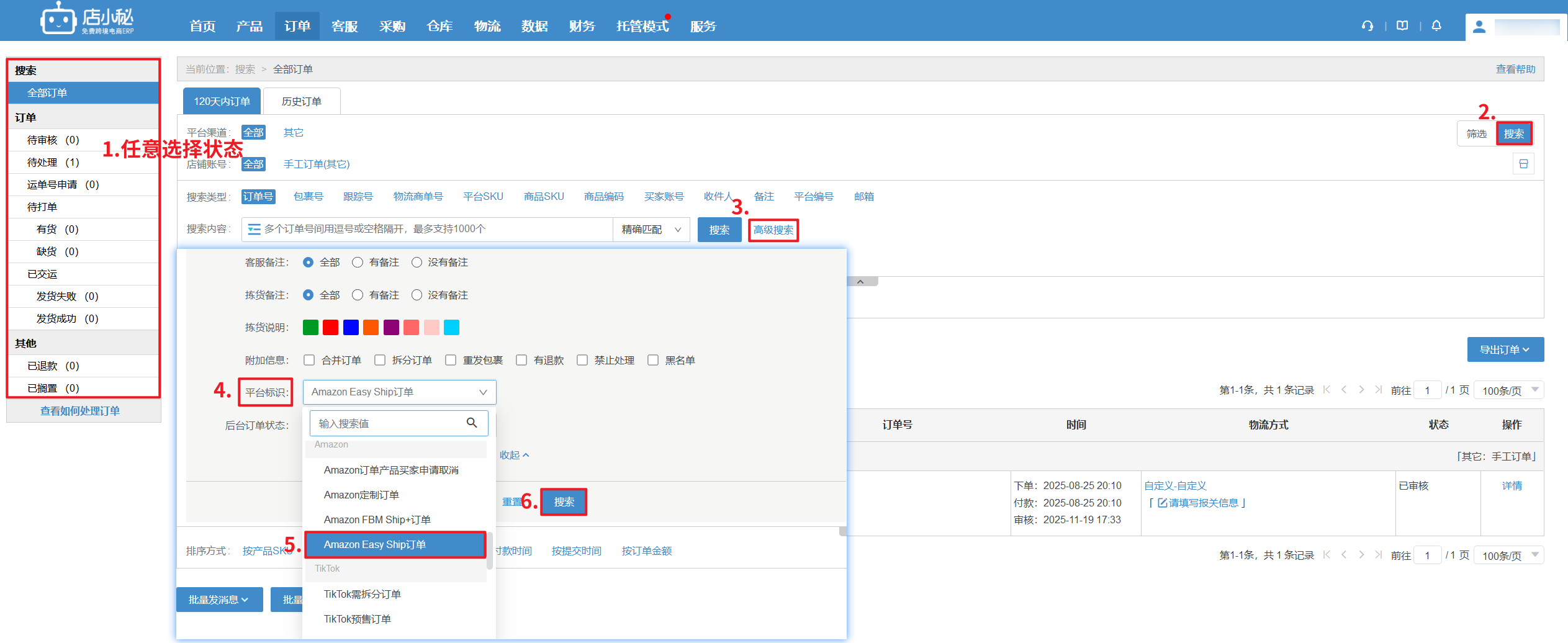Open the notification bell icon
The width and height of the screenshot is (1568, 643).
click(x=1436, y=26)
